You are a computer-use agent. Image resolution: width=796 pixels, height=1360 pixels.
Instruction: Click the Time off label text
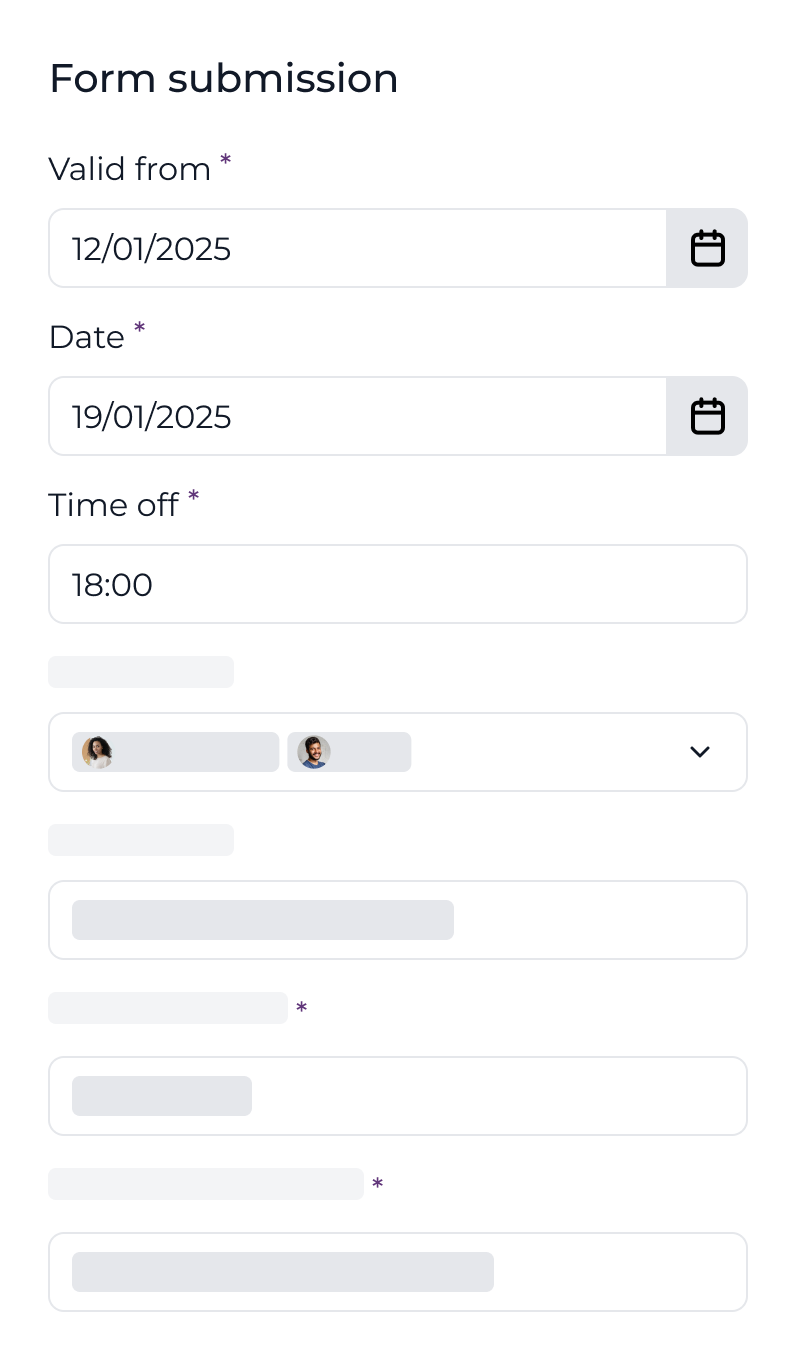[113, 505]
